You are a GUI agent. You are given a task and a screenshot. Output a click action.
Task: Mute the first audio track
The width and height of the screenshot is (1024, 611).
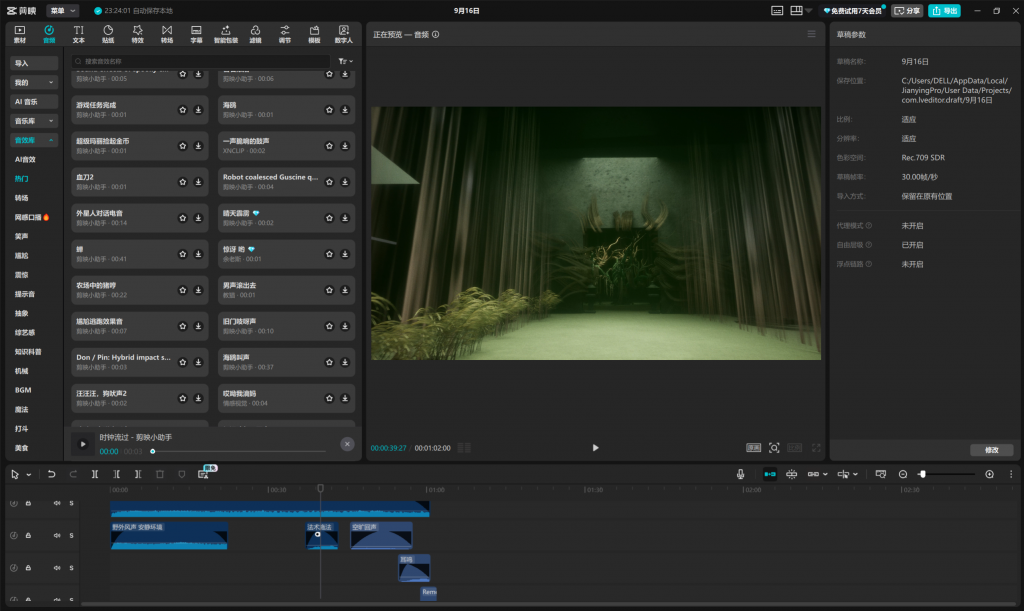(x=57, y=503)
